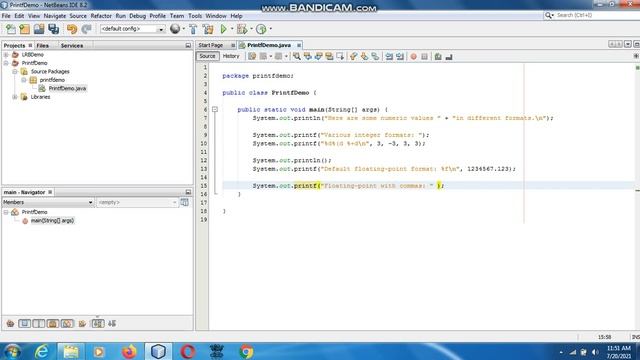Screen dimensions: 640x360
Task: Select main(String[] args) in Navigator
Action: (x=52, y=220)
